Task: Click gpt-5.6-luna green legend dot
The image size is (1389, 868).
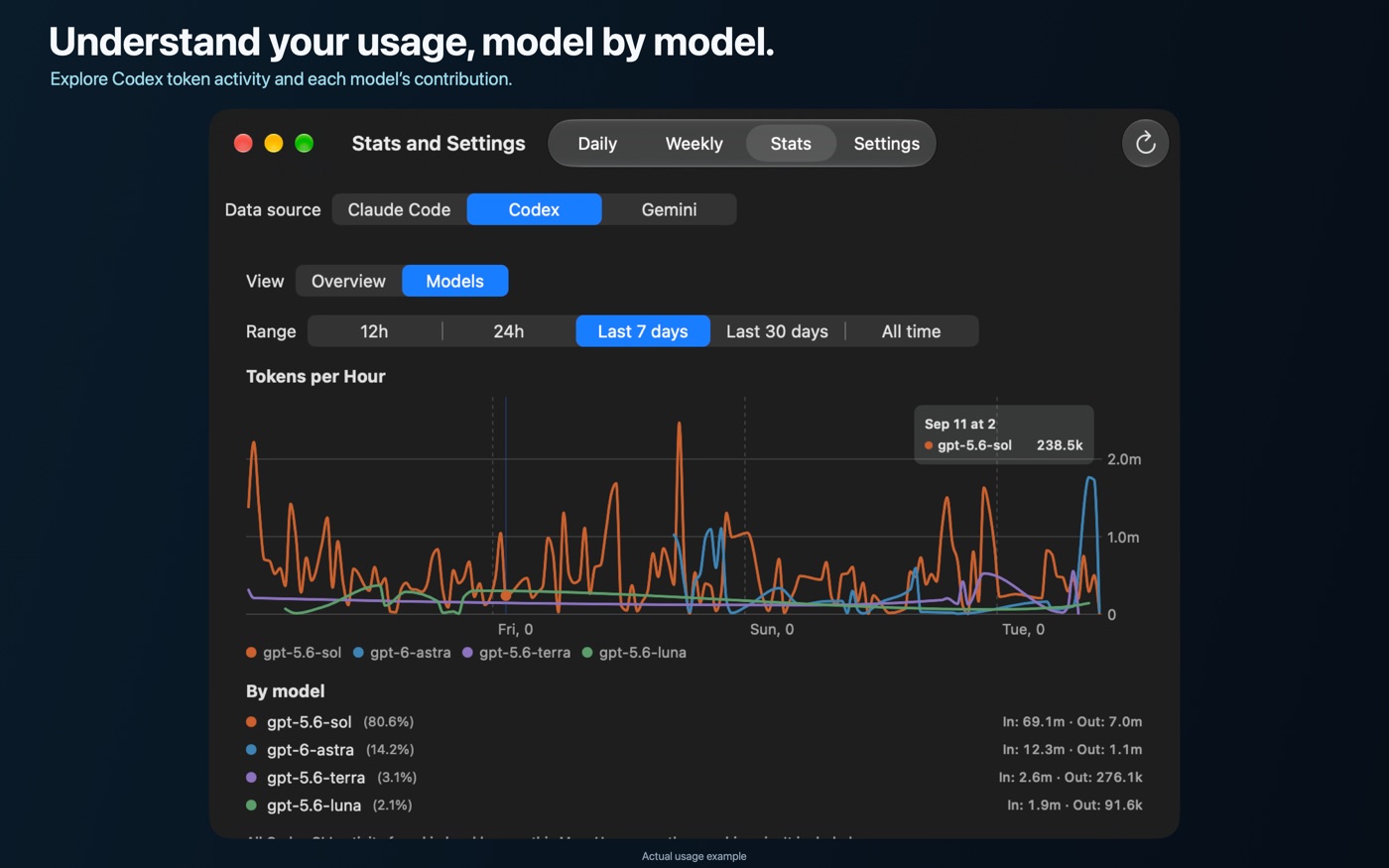Action: pos(587,653)
